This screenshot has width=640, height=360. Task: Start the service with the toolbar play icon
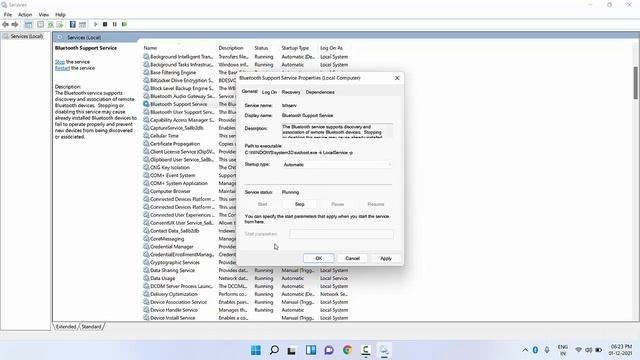point(96,24)
